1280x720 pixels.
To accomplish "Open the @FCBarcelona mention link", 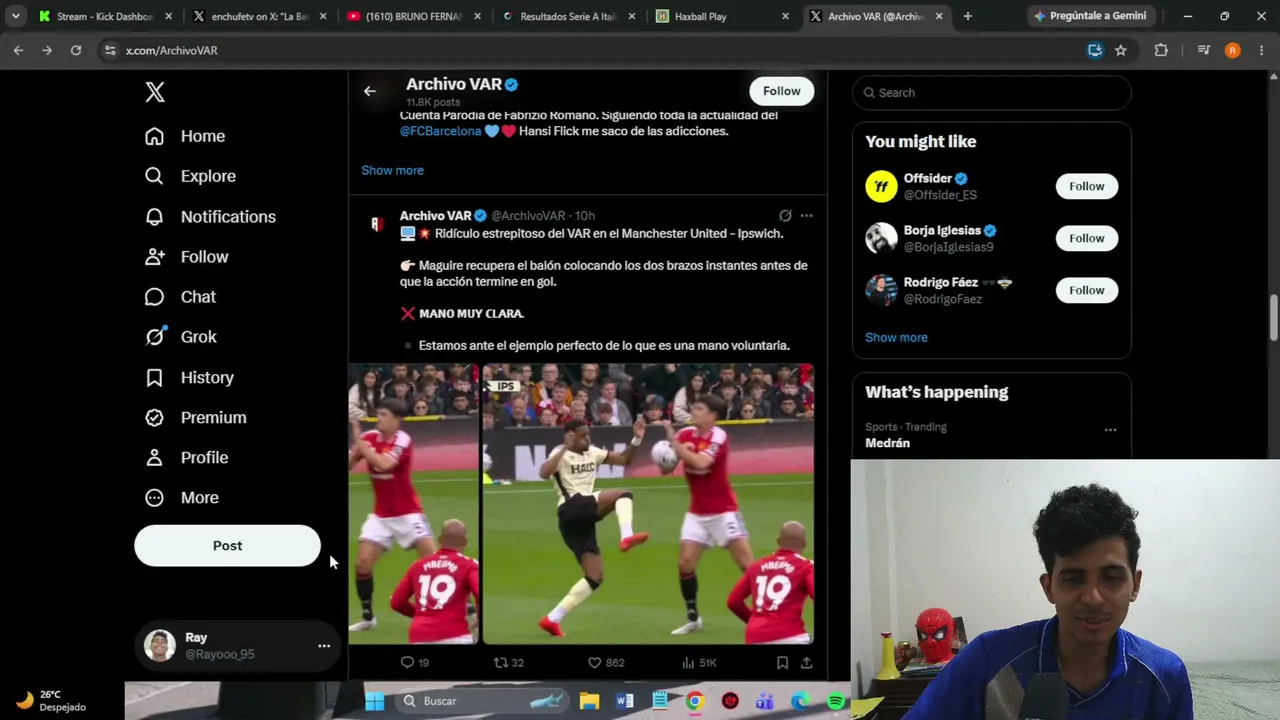I will point(441,131).
